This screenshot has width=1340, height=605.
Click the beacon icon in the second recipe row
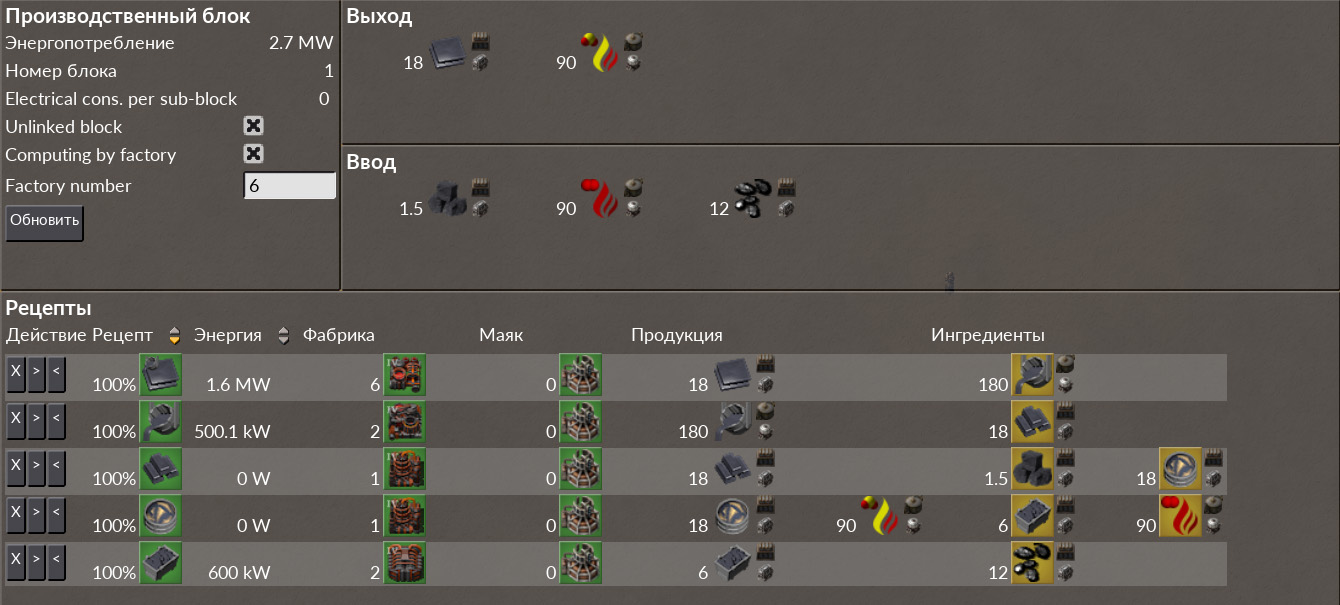coord(580,421)
